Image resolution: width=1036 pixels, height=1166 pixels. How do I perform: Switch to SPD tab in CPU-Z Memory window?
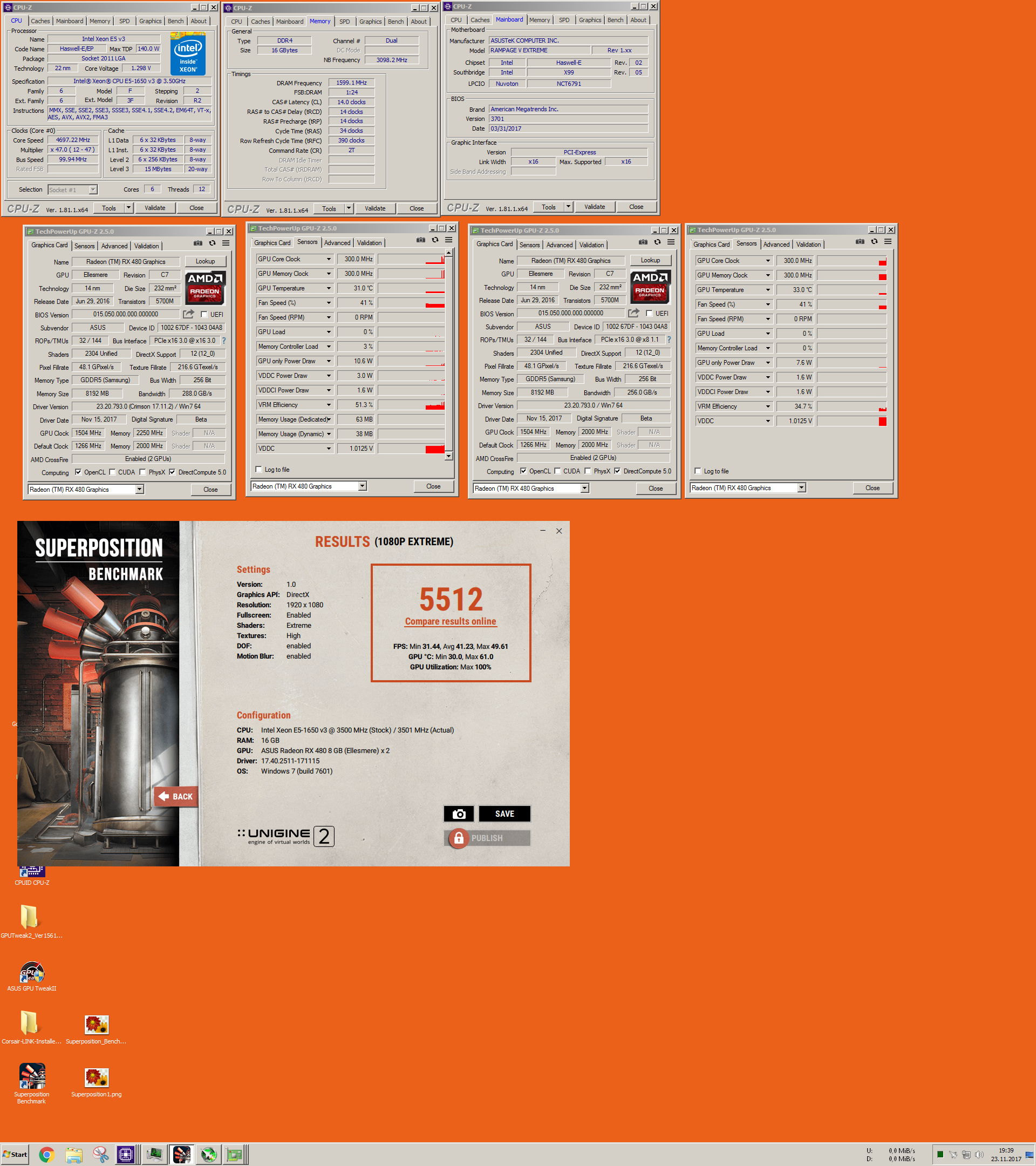tap(345, 22)
